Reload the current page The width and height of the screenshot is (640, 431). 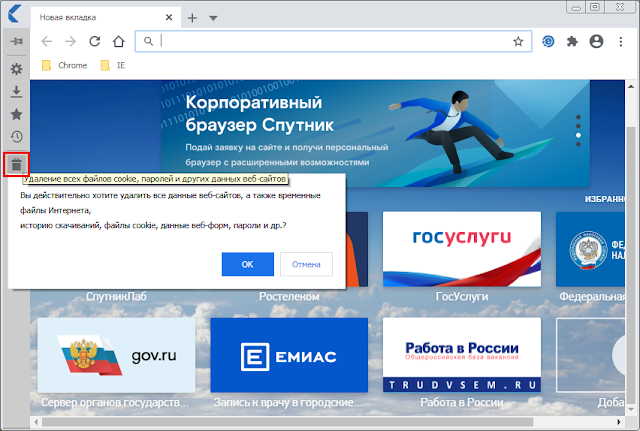click(95, 41)
